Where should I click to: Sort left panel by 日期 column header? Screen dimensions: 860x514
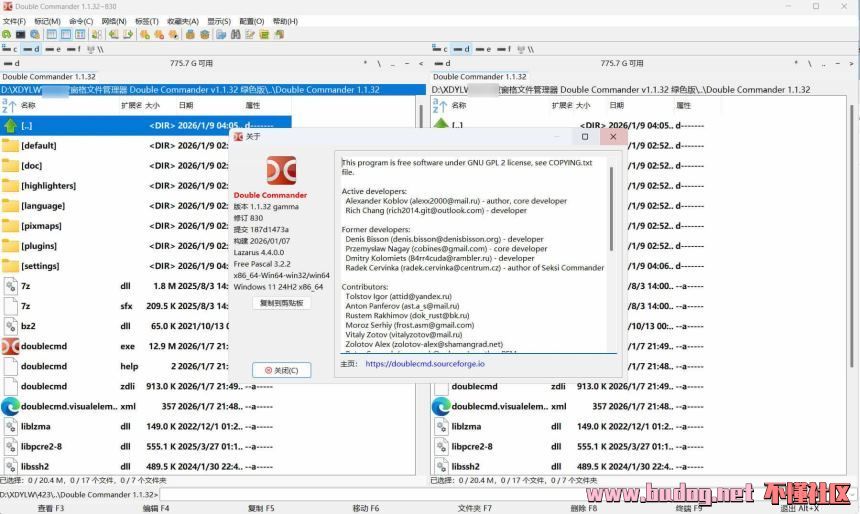(x=186, y=105)
